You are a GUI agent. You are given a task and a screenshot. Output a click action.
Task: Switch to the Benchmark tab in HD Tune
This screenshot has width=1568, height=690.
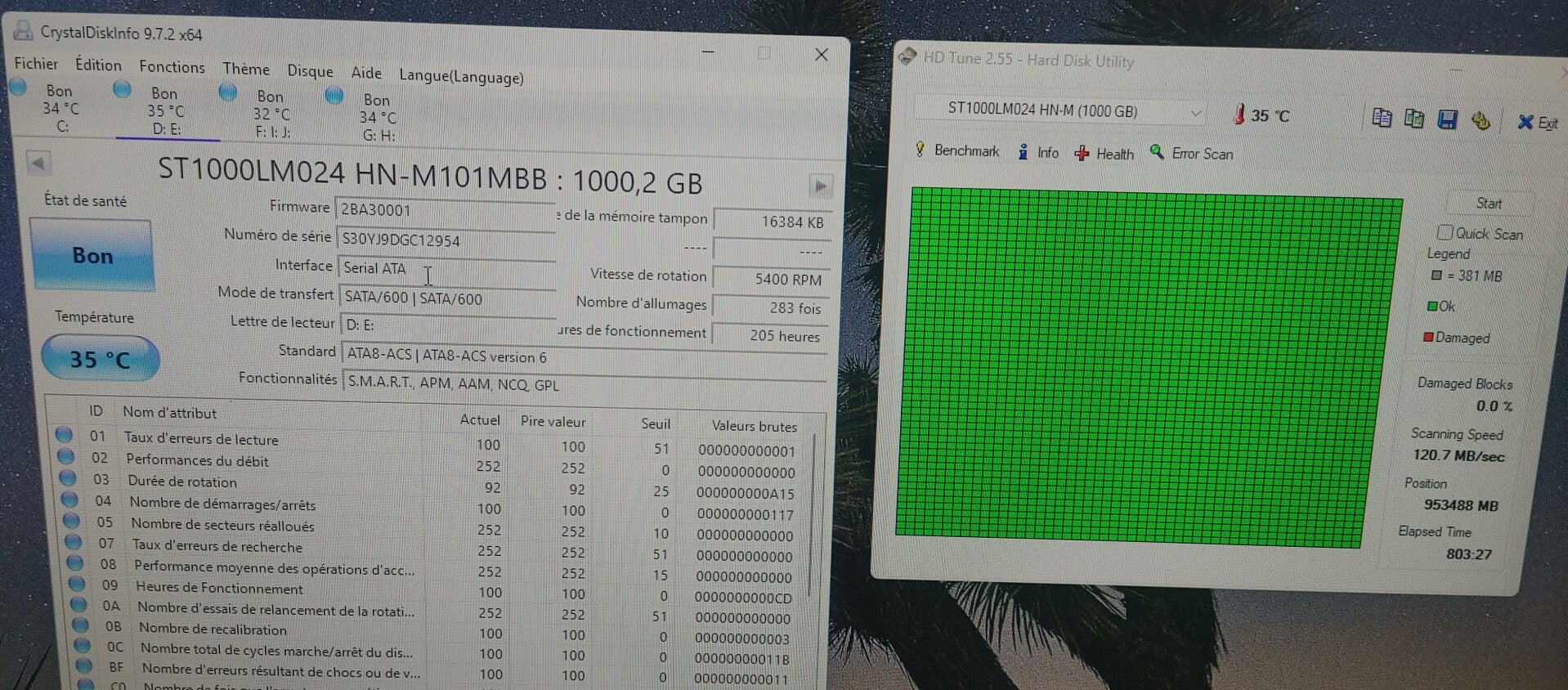(956, 150)
